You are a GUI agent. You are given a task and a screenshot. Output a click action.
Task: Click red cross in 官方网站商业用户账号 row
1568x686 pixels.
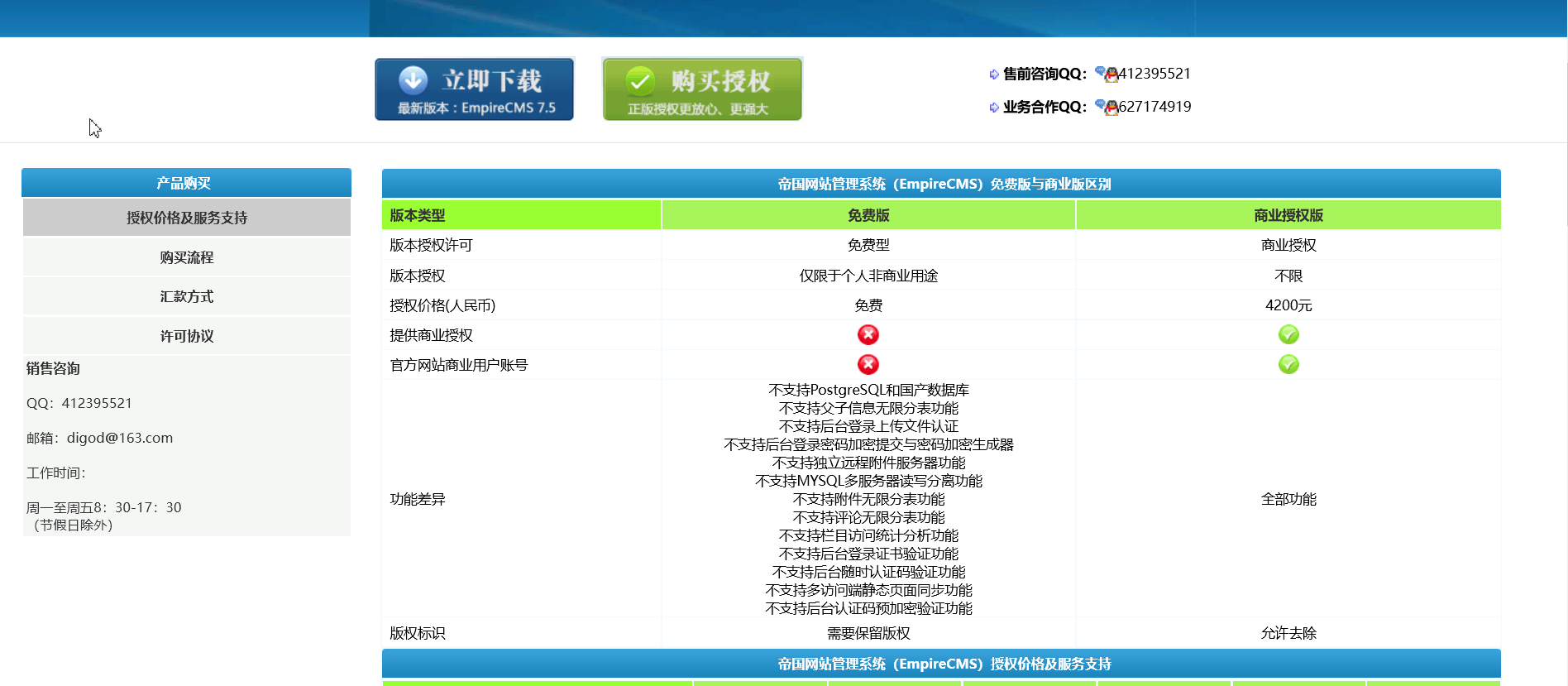pos(868,364)
